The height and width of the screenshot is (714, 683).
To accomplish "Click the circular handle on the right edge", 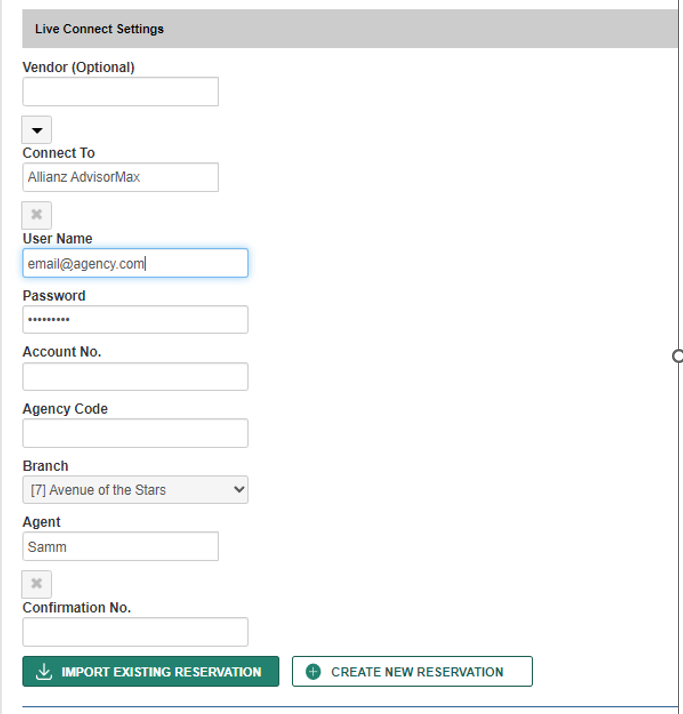I will point(678,356).
